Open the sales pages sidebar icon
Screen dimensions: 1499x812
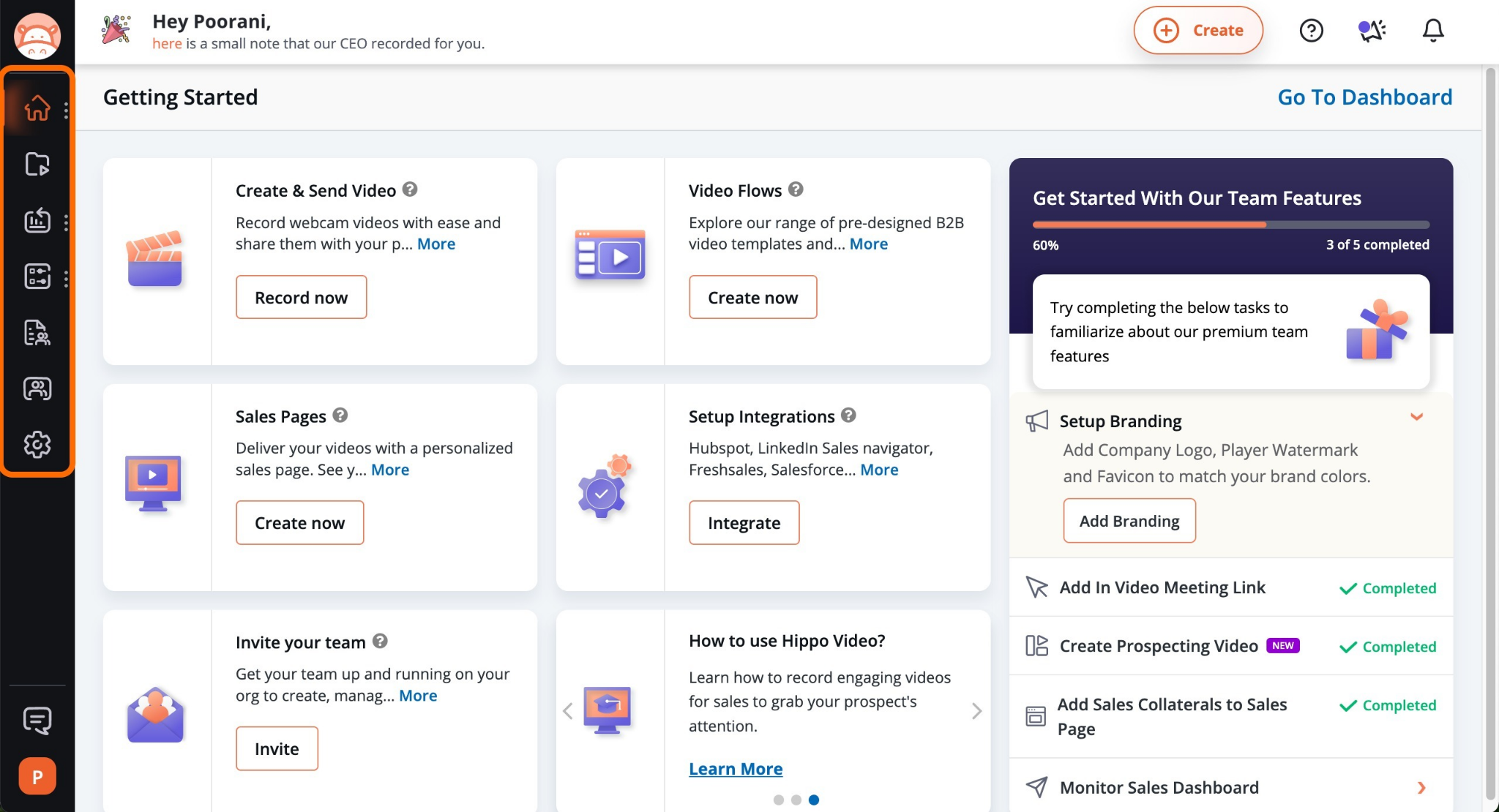(x=37, y=333)
